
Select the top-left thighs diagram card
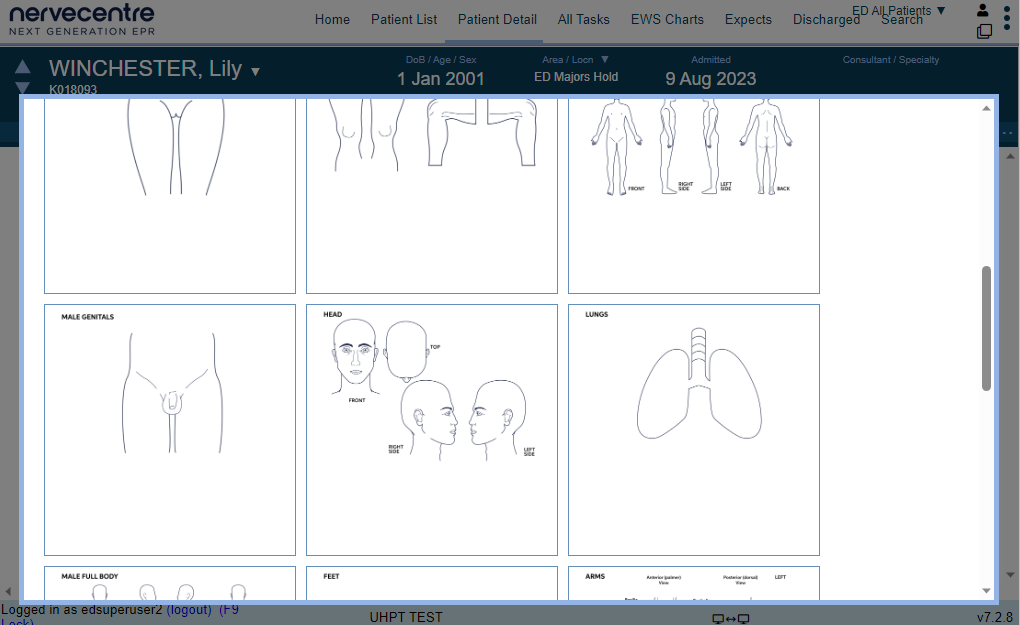pyautogui.click(x=170, y=196)
